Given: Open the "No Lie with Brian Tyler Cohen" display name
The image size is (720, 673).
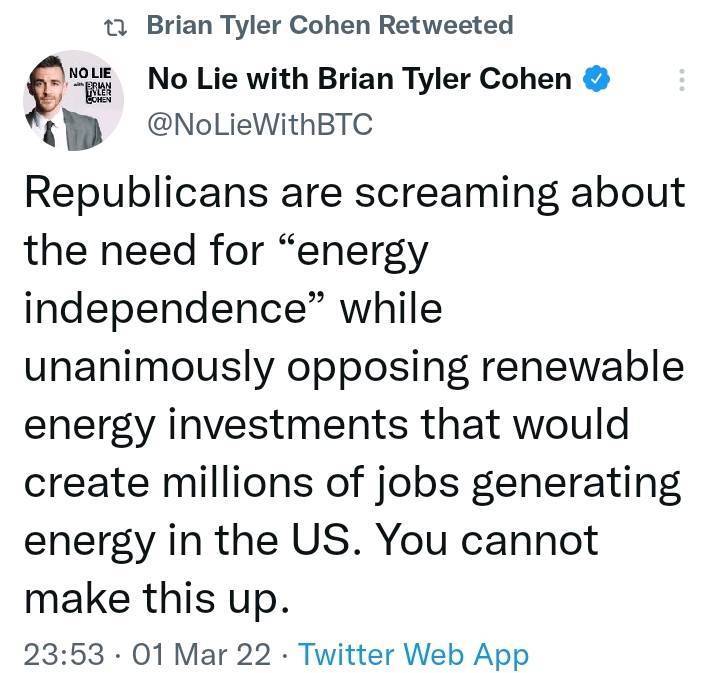Looking at the screenshot, I should 360,78.
